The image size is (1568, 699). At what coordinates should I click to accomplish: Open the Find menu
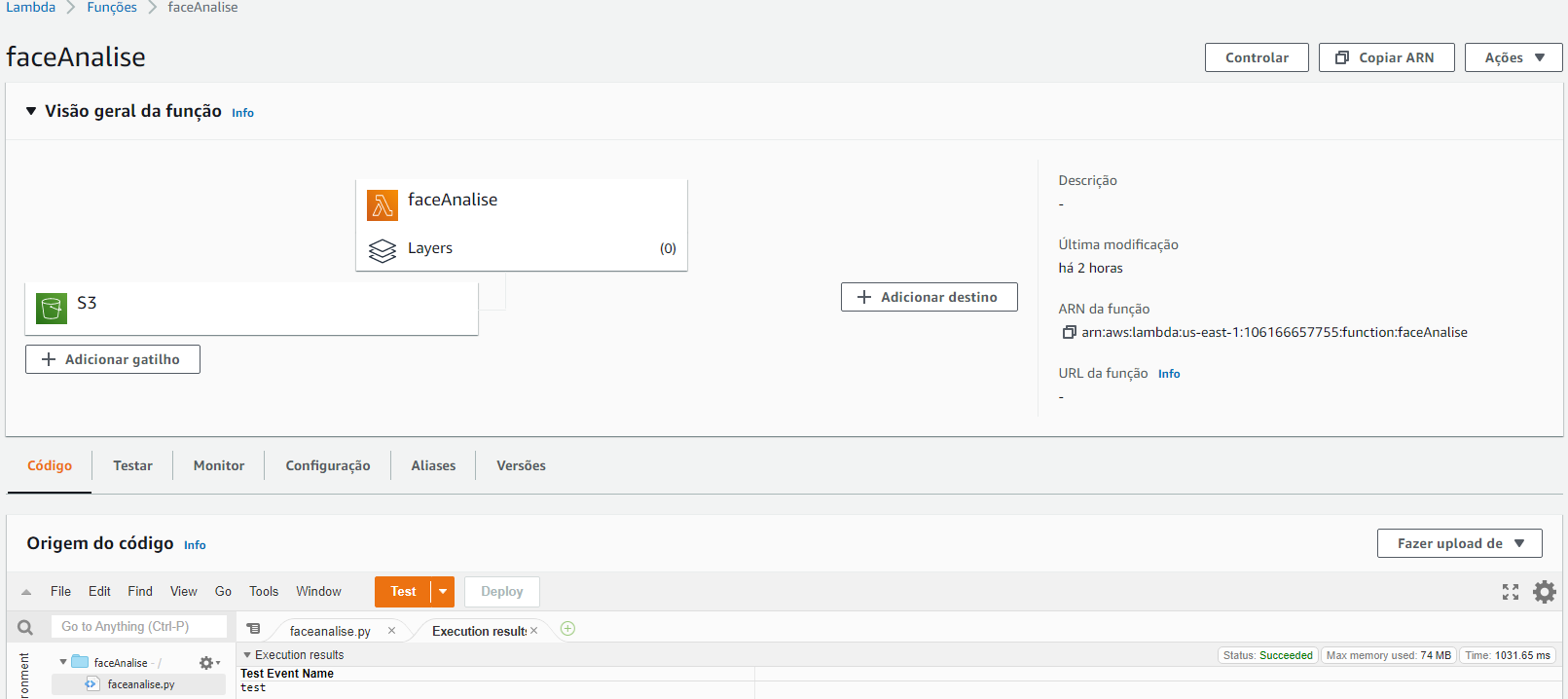tap(140, 591)
